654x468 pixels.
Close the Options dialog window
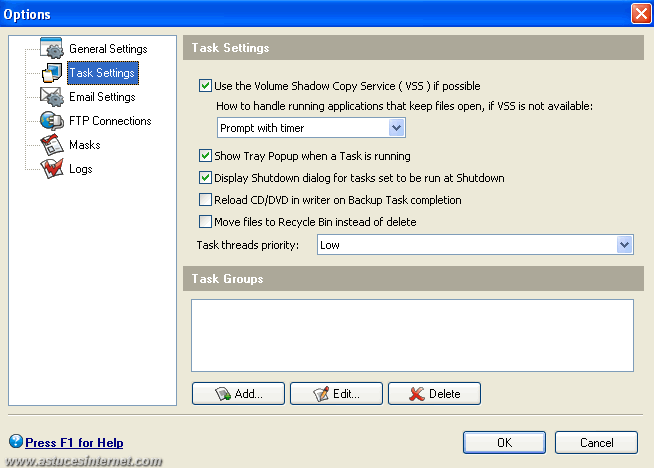pyautogui.click(x=641, y=13)
